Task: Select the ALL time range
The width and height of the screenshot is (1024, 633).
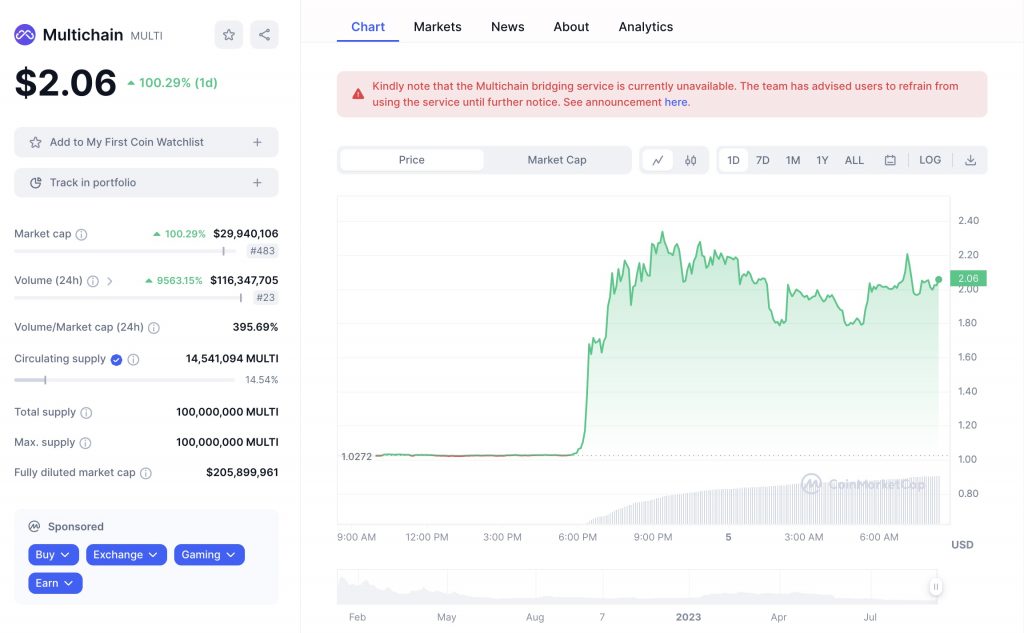Action: pos(854,160)
